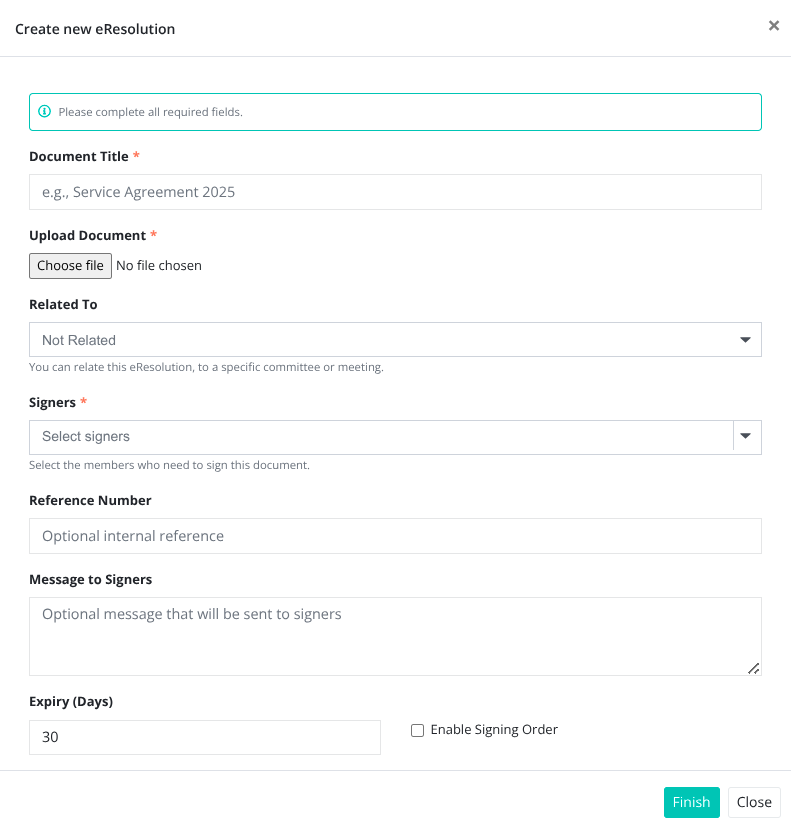Click the 'Enable Signing Order' label text
This screenshot has height=831, width=791.
[x=494, y=730]
